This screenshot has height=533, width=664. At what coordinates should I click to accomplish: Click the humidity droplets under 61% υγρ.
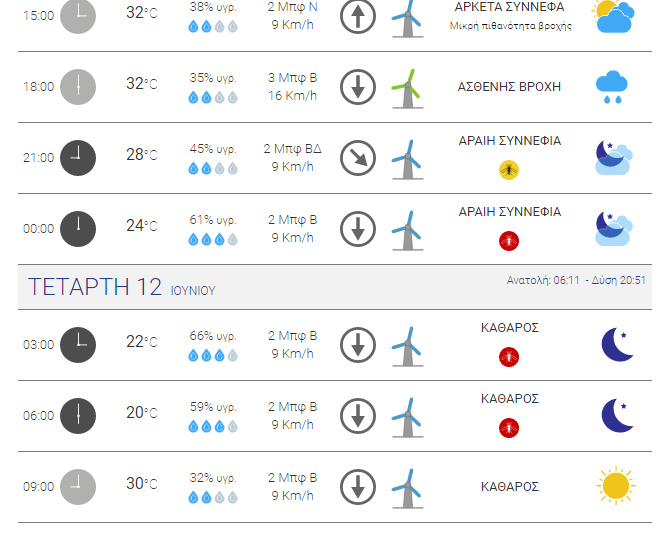213,240
